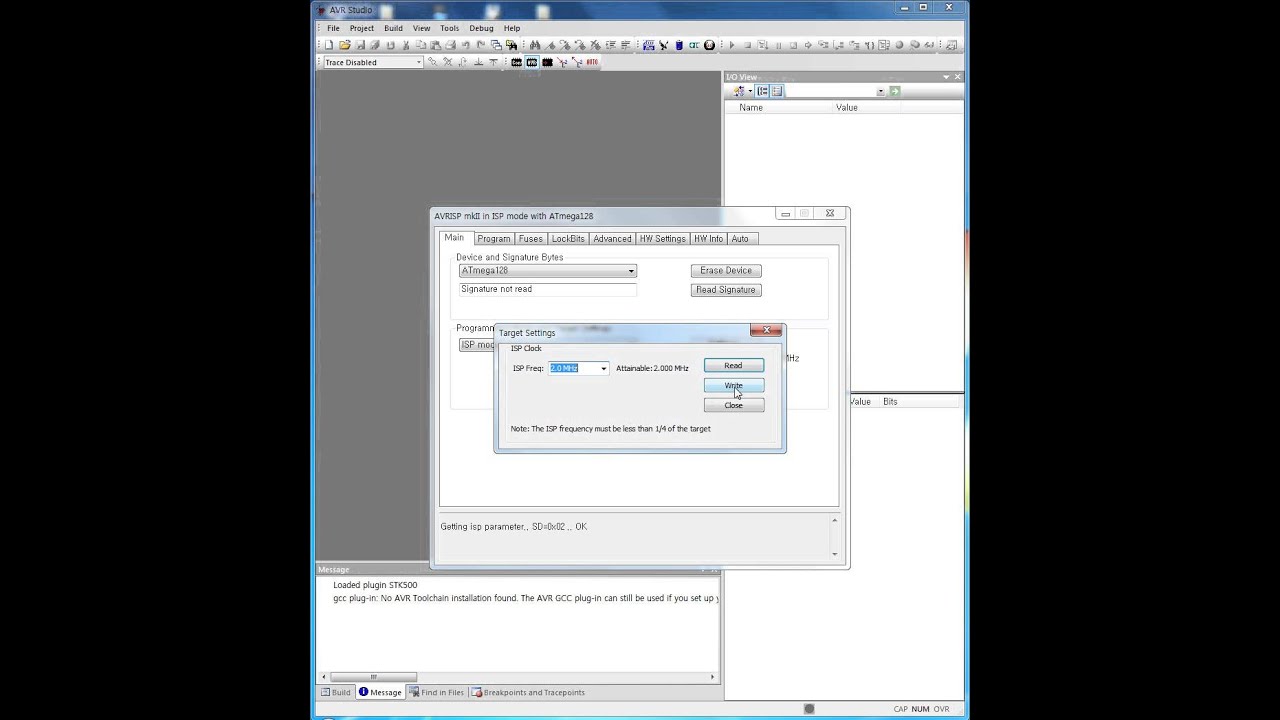
Task: Click the Paste clipboard icon
Action: tap(436, 45)
